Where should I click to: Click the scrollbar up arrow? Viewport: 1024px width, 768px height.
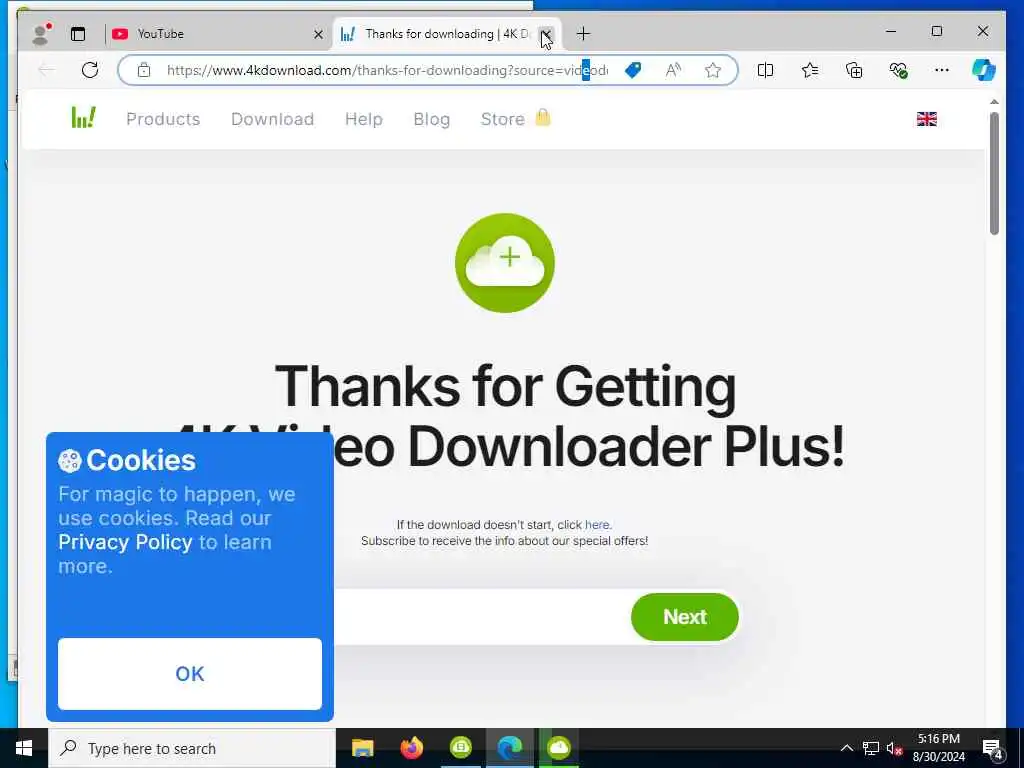coord(994,102)
